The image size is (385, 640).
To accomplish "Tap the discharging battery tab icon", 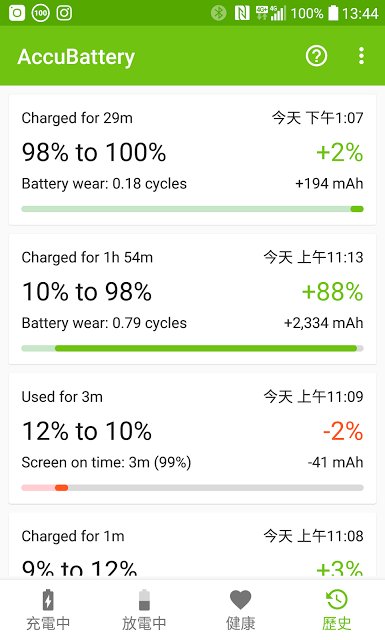I will [144, 600].
